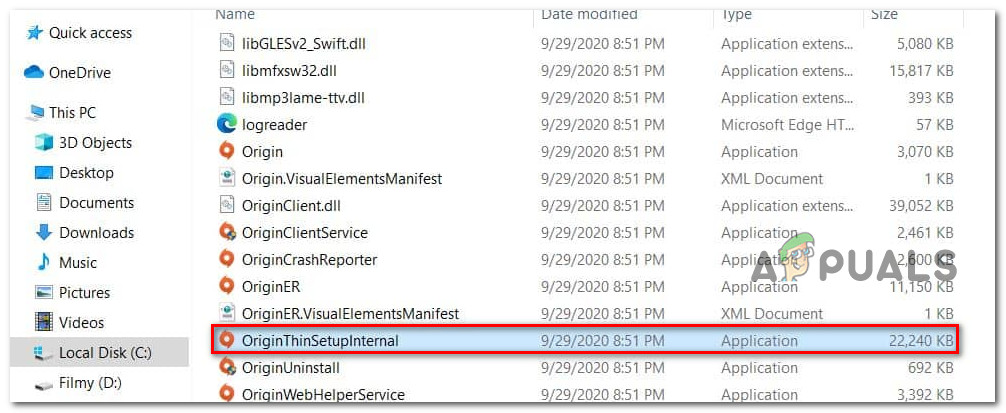This screenshot has height=413, width=1006.
Task: Open Downloads in the navigation pane
Action: (96, 233)
